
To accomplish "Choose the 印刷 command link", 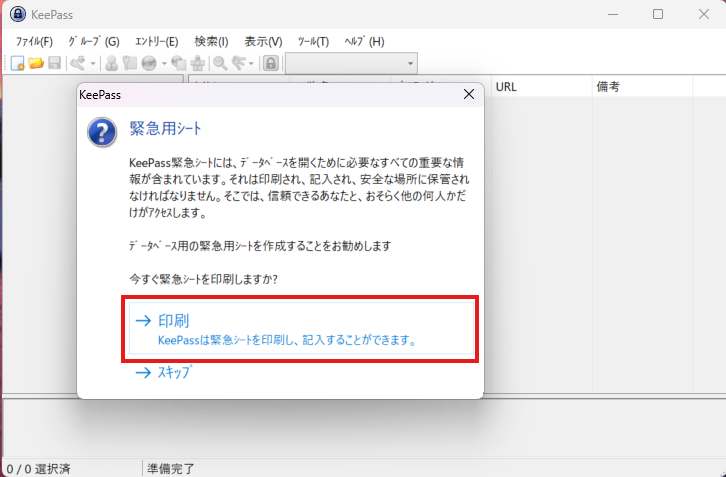I will tap(301, 329).
